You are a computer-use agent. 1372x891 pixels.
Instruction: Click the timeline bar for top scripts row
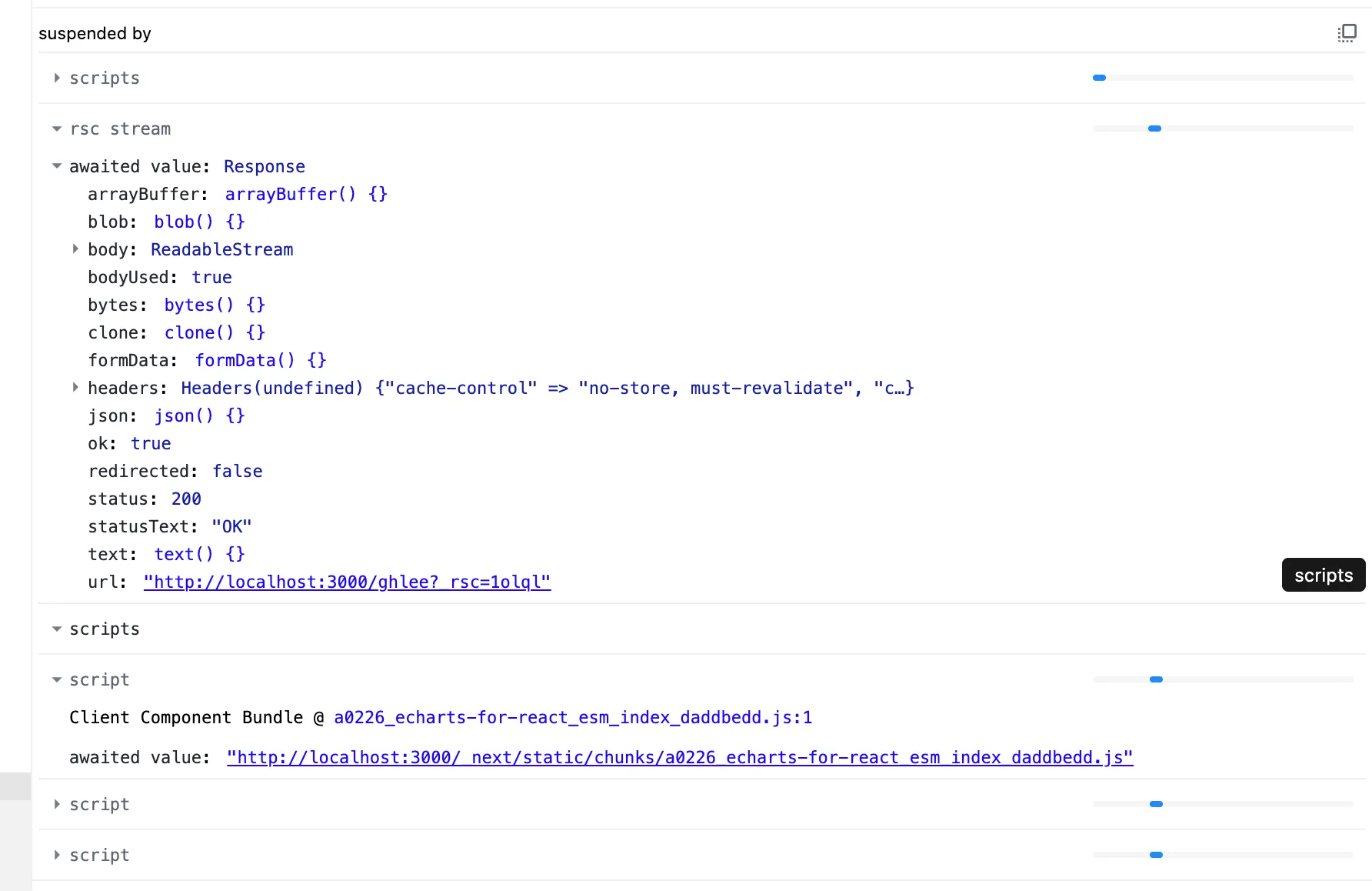pyautogui.click(x=1222, y=78)
